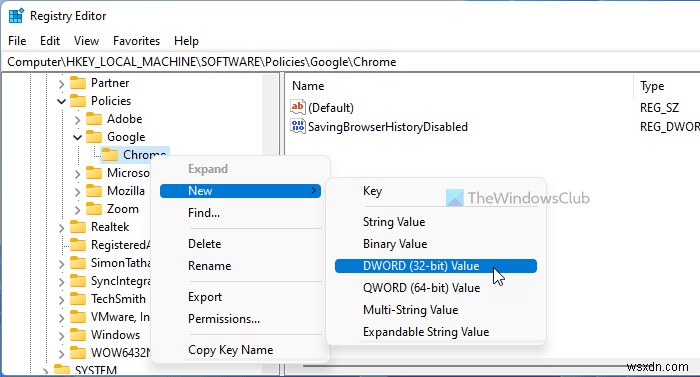This screenshot has width=700, height=377.
Task: Collapse the Policies key
Action: pyautogui.click(x=61, y=101)
